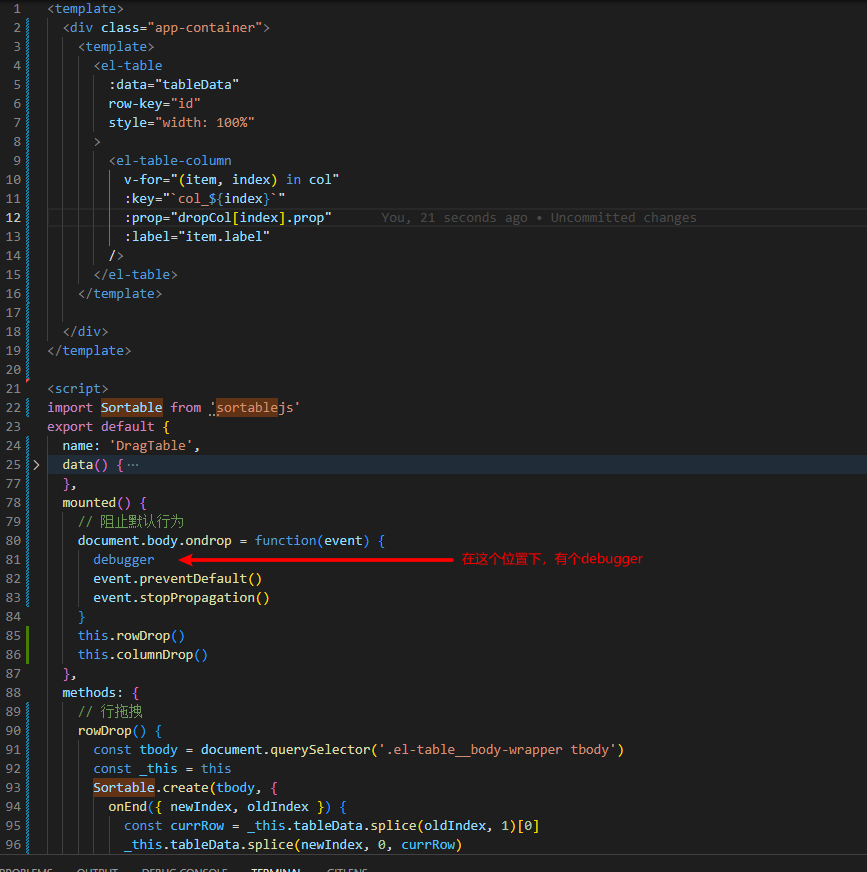Place cursor on the debugger statement
Screen dimensions: 867x872
pyautogui.click(x=124, y=560)
